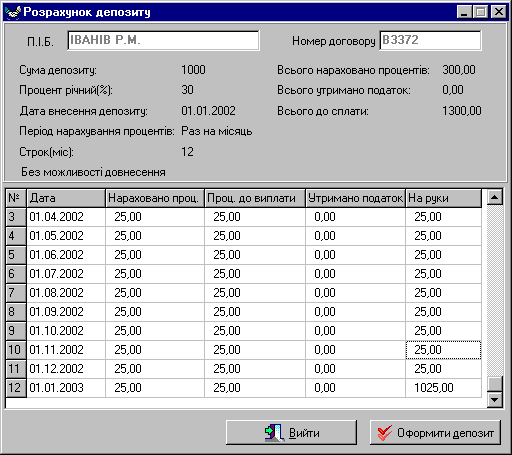Minimize the Розрахунок депозиту window

[464, 12]
